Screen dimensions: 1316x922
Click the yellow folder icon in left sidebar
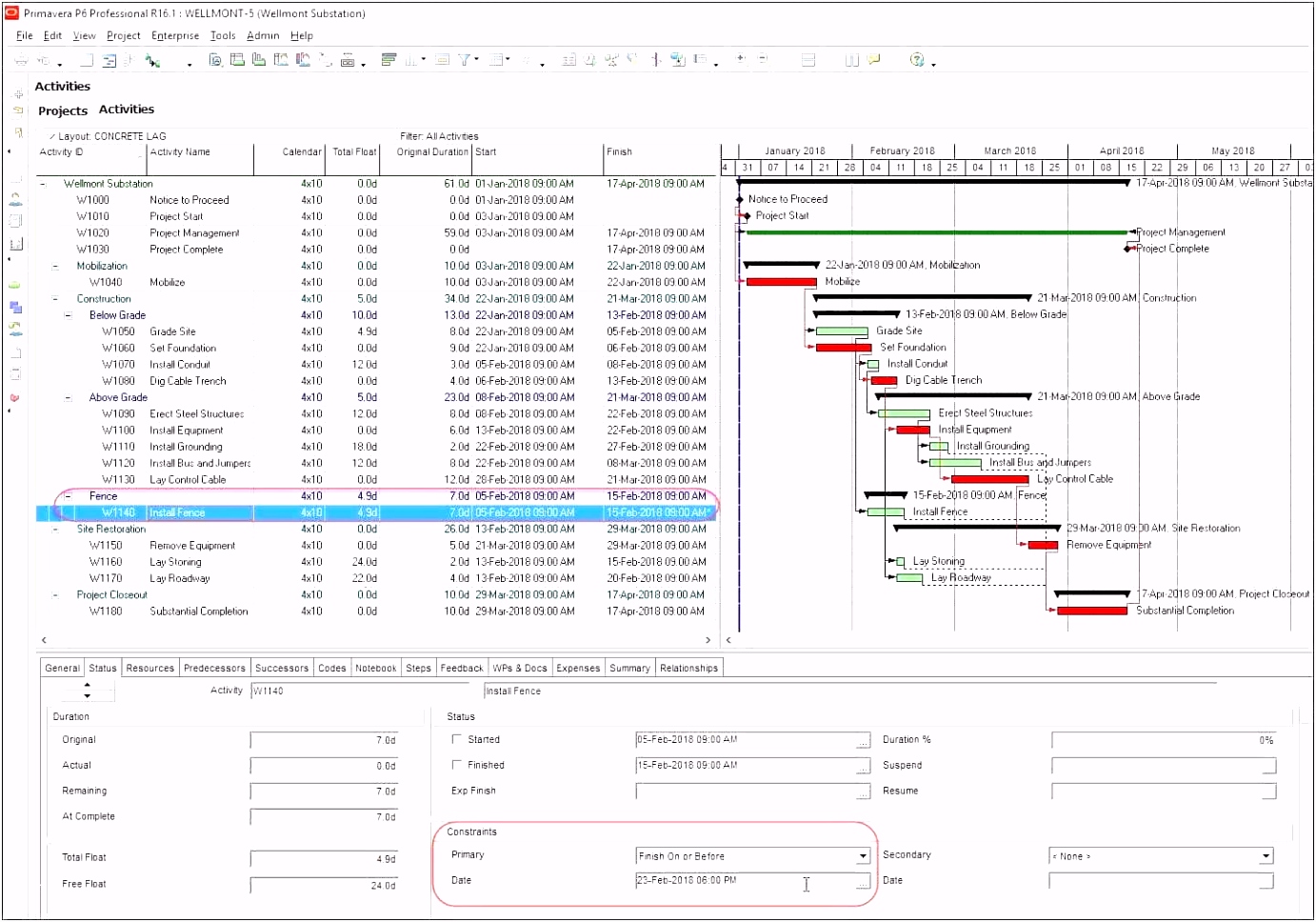coord(17,110)
